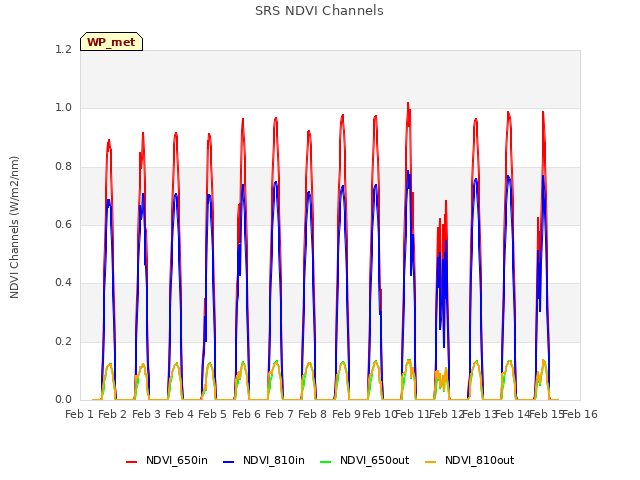Click the Feb 6 x-axis label

246,415
